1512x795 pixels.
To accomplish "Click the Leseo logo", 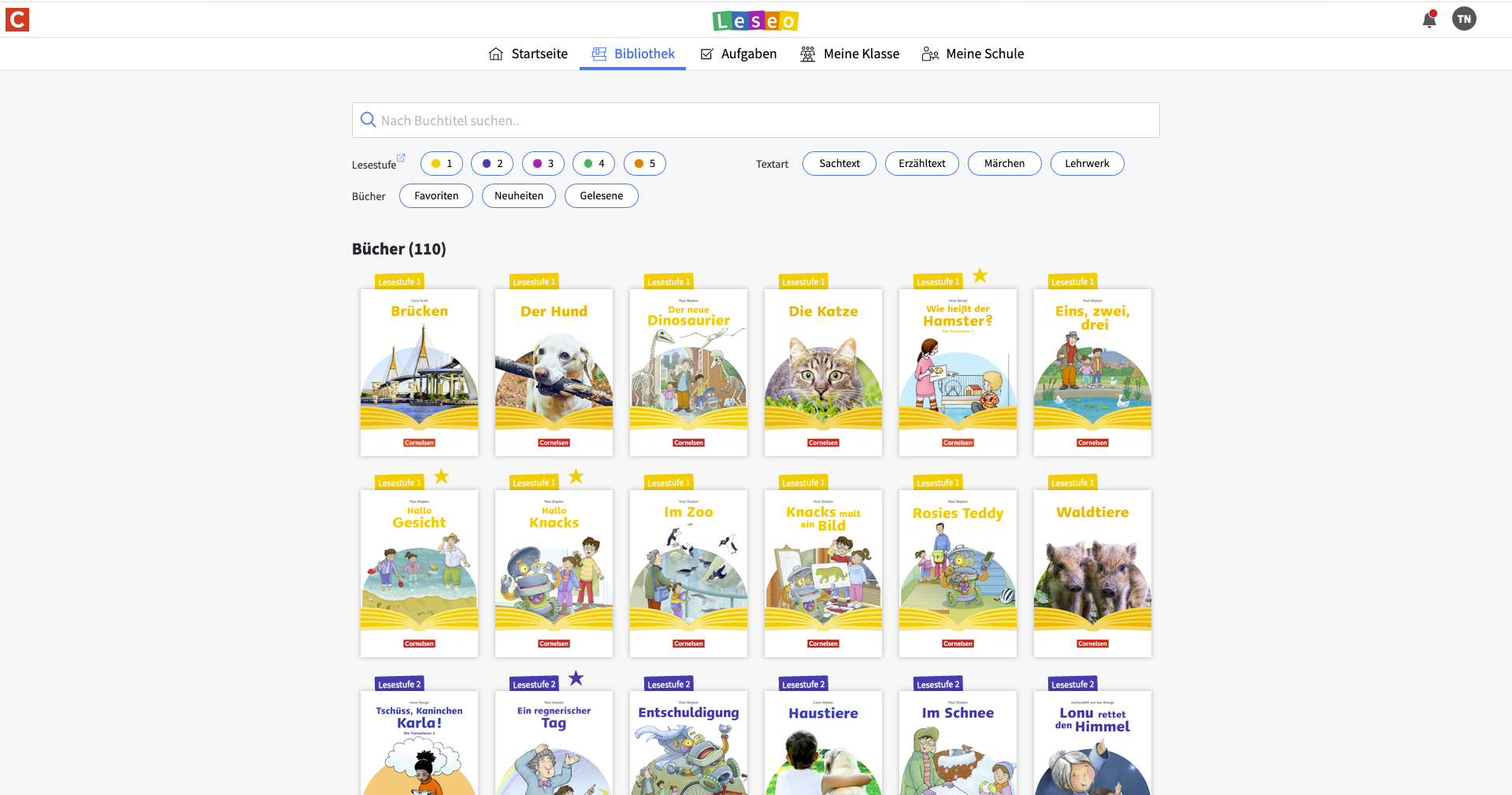I will (755, 20).
